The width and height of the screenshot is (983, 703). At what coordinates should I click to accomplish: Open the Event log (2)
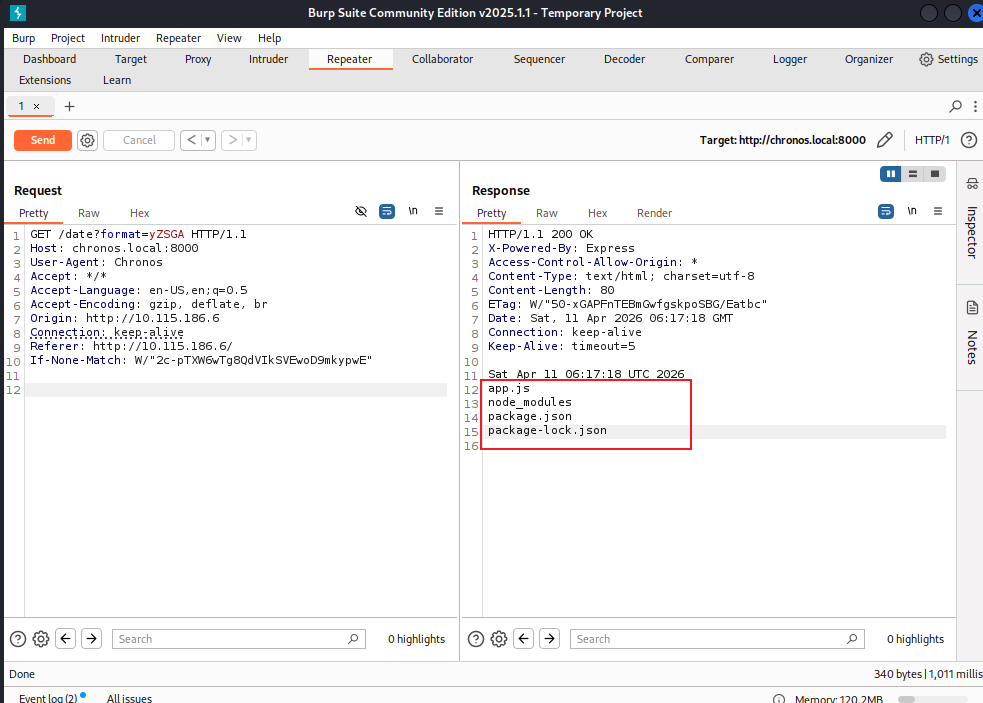(48, 697)
